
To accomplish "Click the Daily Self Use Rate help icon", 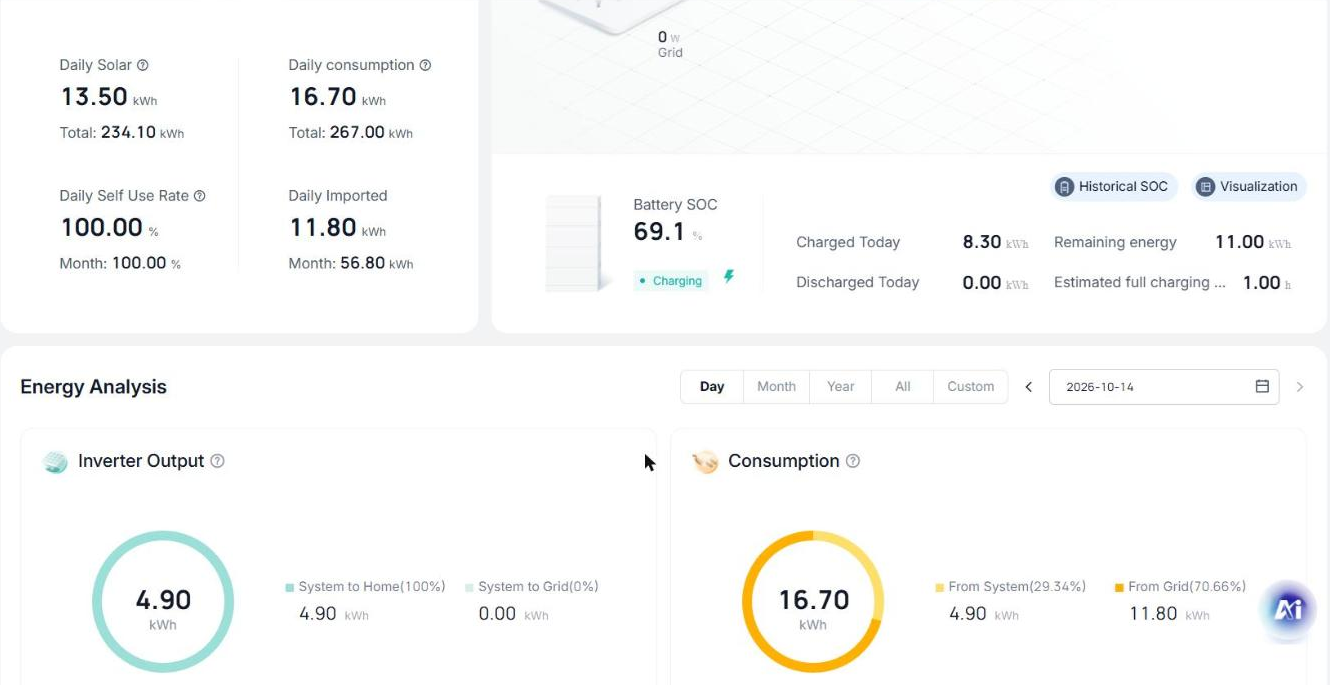I will point(199,196).
